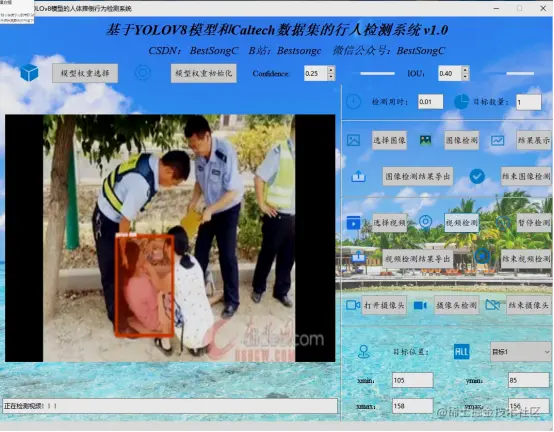Click the blue checkmark icon beside 结束图像检测
554x432 pixels.
point(477,176)
